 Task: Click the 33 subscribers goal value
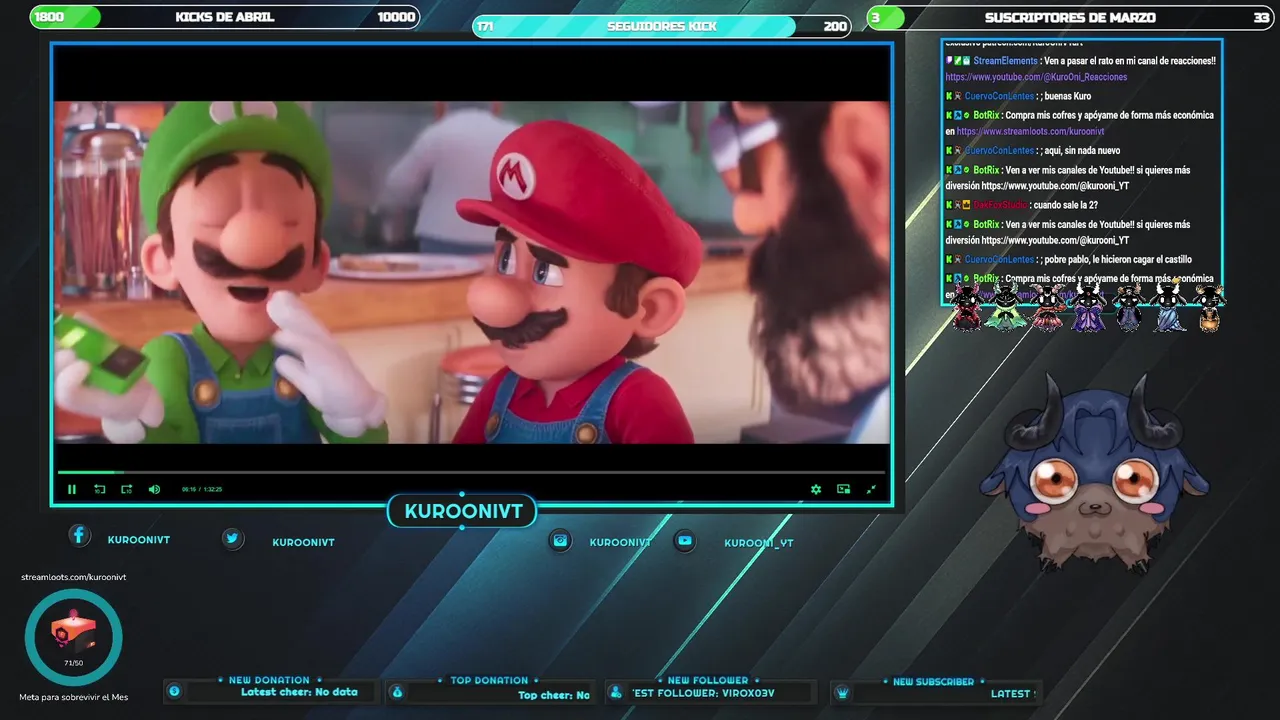[x=1261, y=17]
